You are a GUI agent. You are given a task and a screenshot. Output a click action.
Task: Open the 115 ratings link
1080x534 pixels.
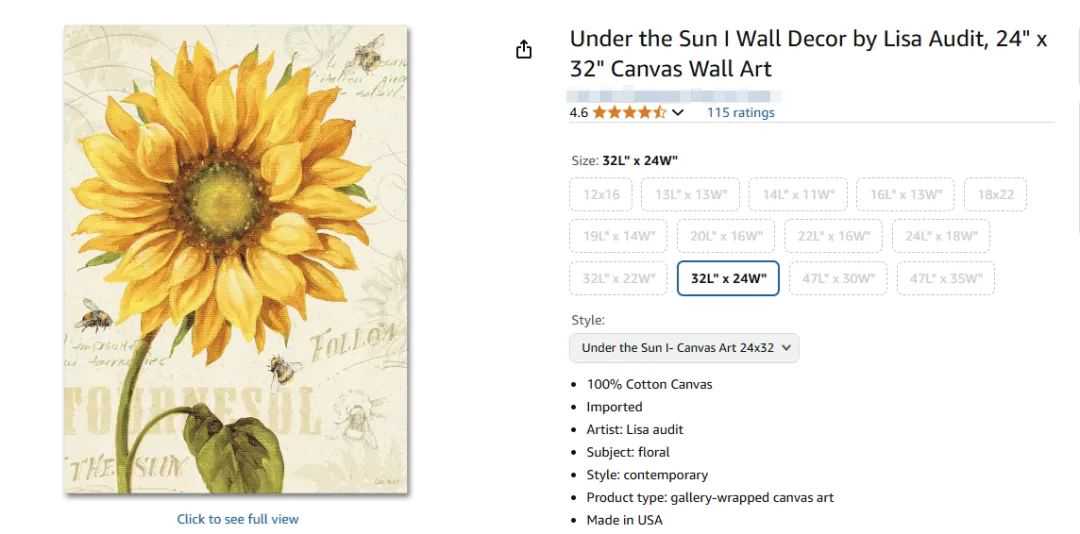pyautogui.click(x=740, y=112)
